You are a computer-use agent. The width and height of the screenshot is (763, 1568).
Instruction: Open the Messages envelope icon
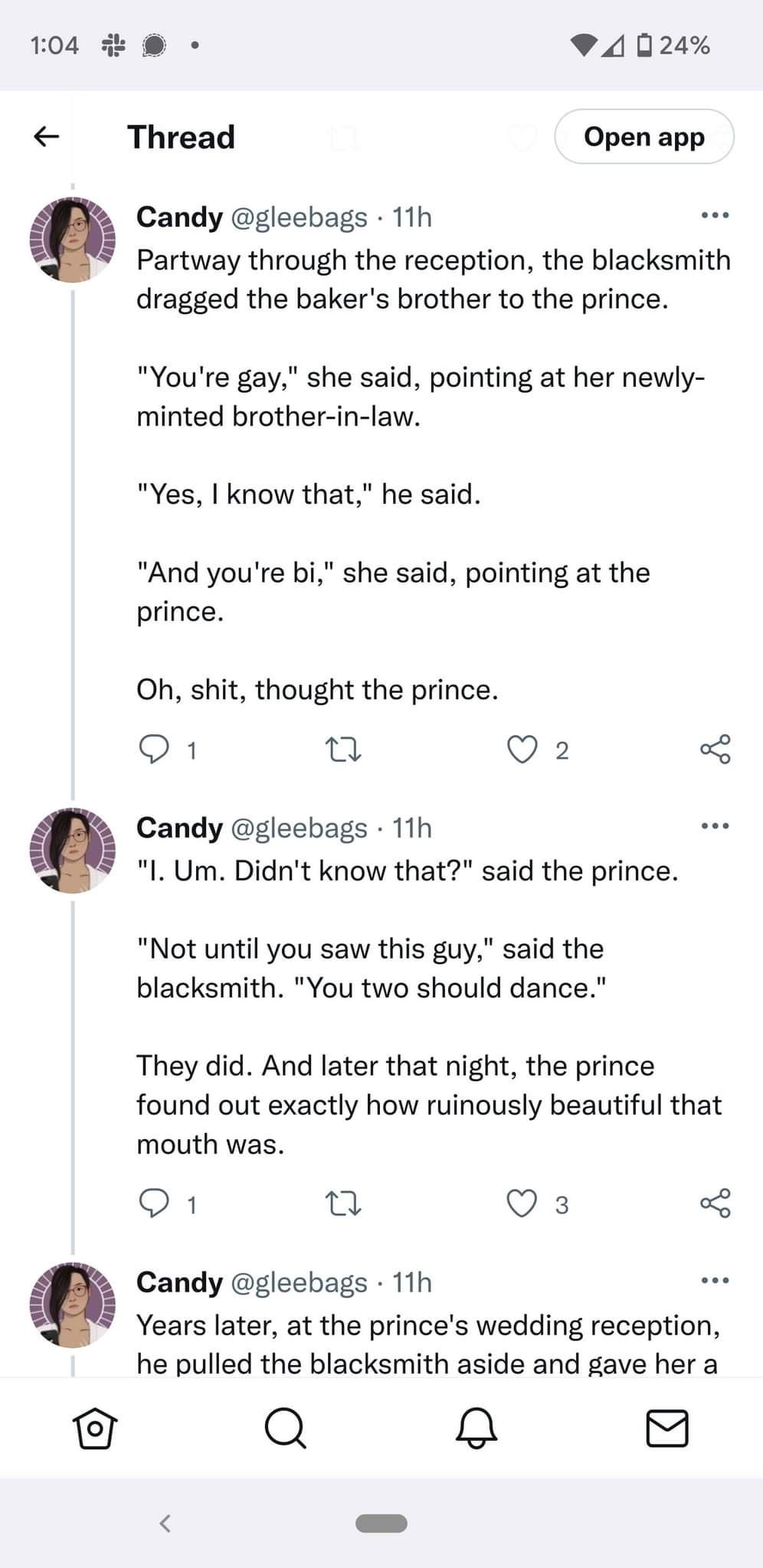pyautogui.click(x=667, y=1429)
